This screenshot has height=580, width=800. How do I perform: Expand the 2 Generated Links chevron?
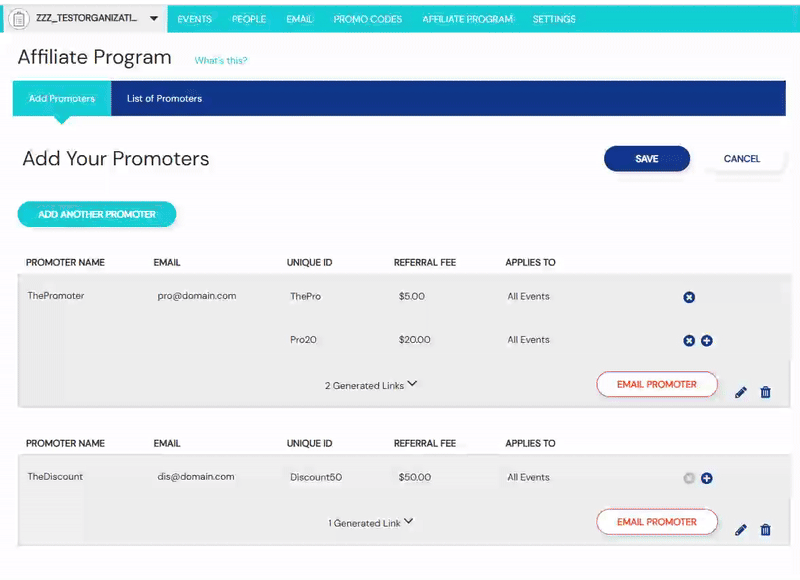(x=412, y=384)
